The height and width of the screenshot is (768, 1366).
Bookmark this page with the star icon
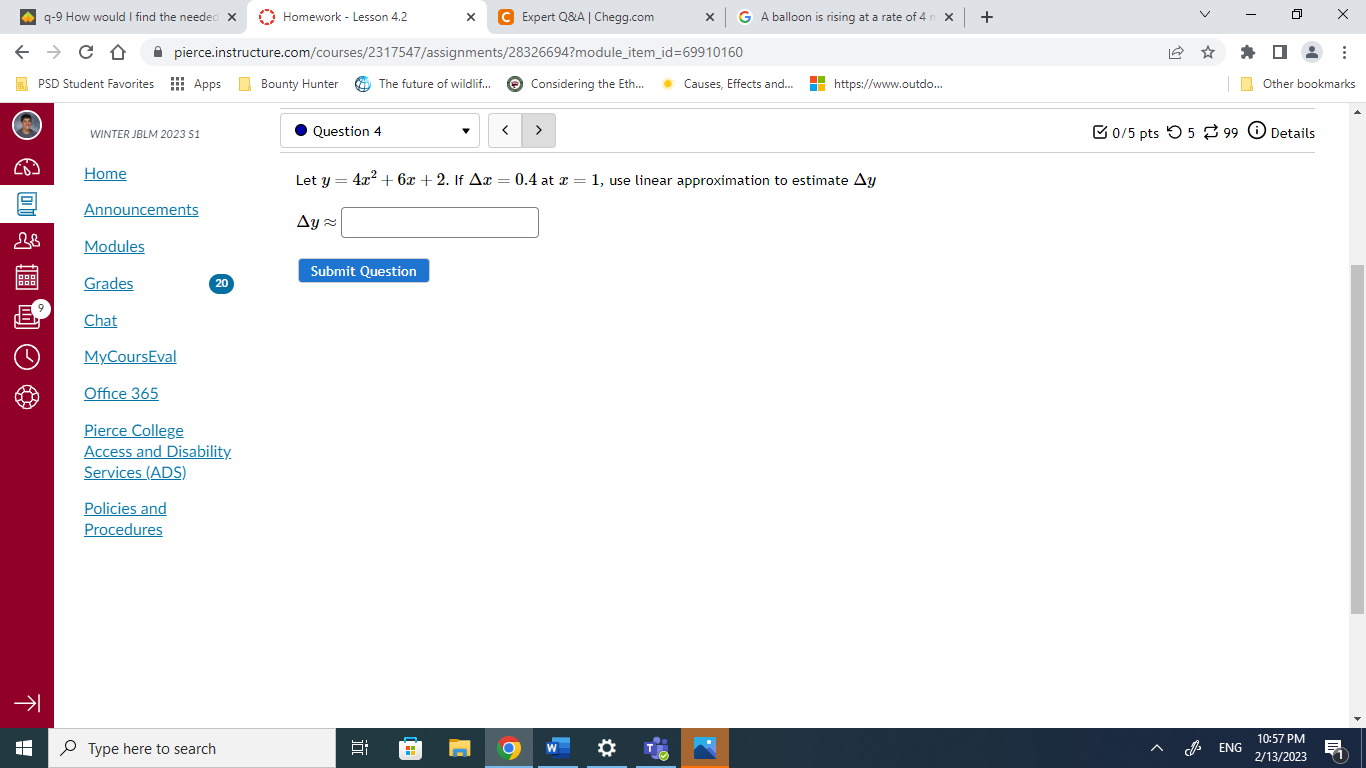click(x=1207, y=52)
